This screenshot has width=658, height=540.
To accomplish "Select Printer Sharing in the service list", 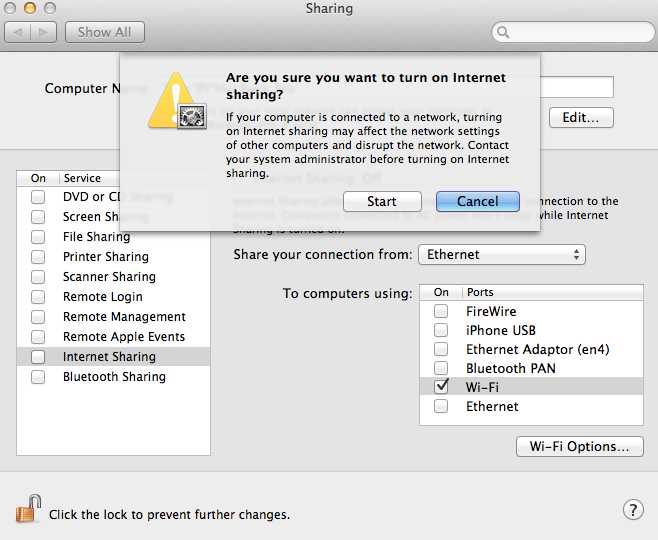I will [113, 257].
